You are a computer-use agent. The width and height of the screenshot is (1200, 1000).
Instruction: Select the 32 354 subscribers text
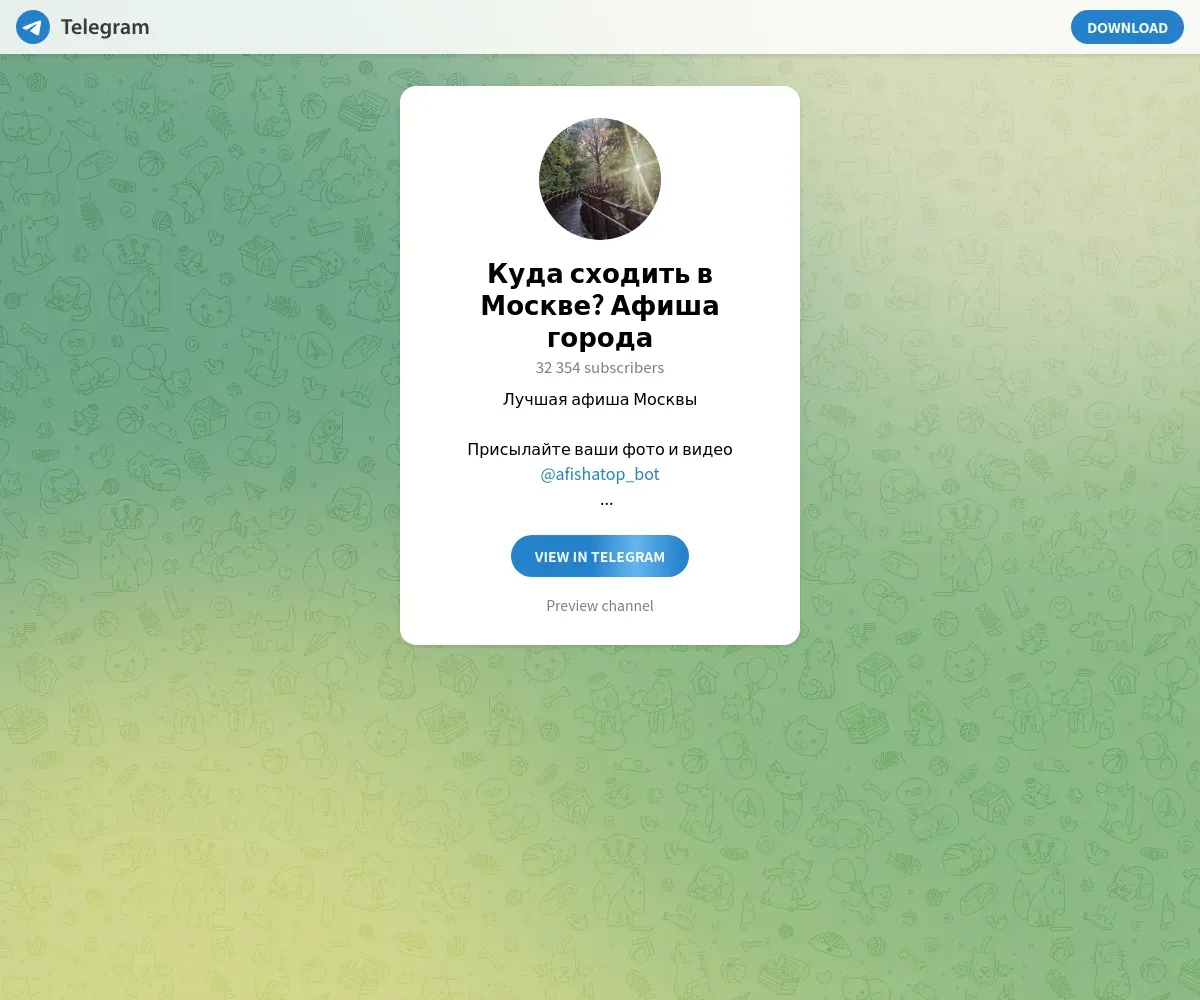pyautogui.click(x=600, y=368)
